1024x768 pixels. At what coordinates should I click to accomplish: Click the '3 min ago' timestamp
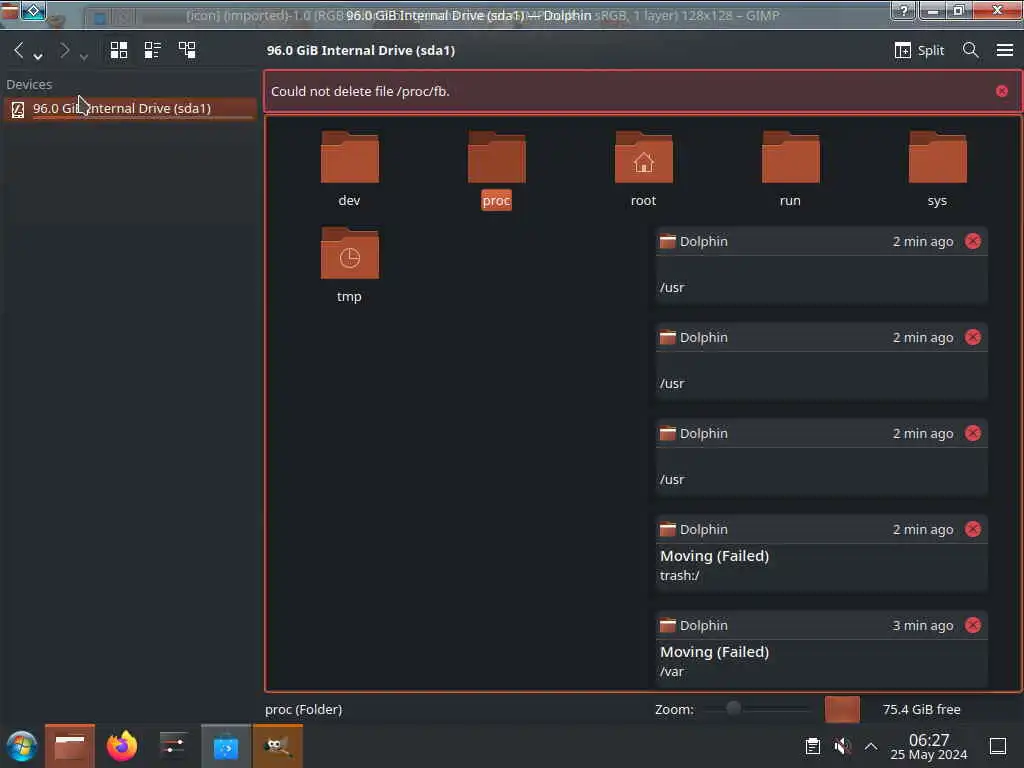pos(923,626)
